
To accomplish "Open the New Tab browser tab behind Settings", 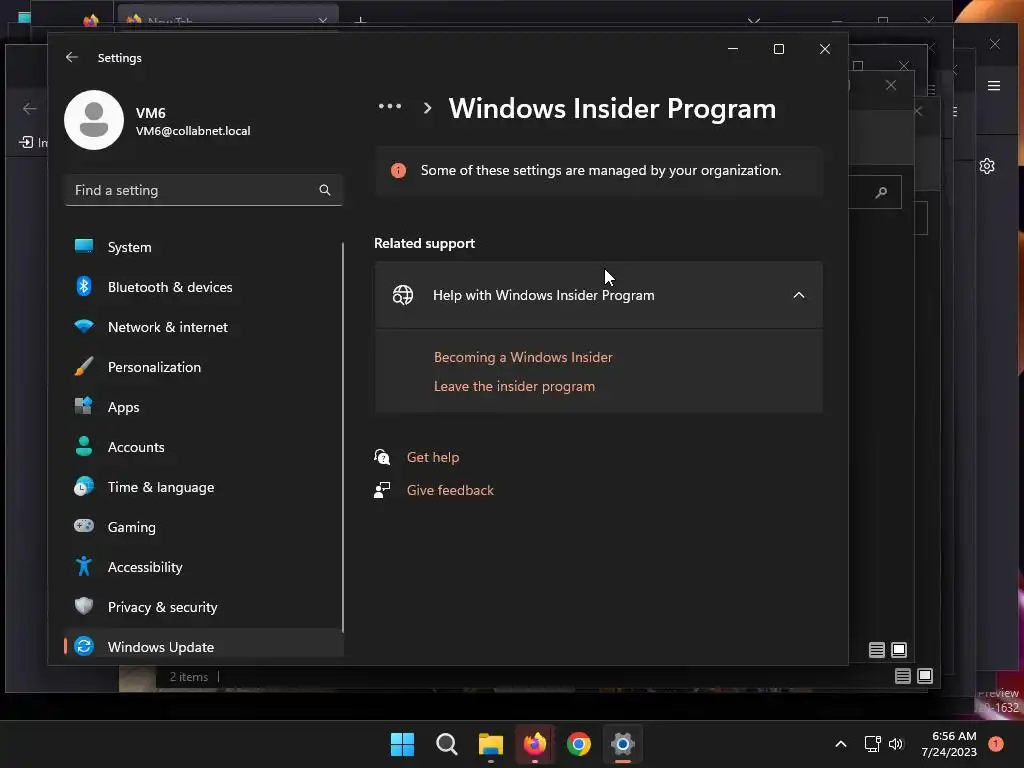I will (x=229, y=20).
